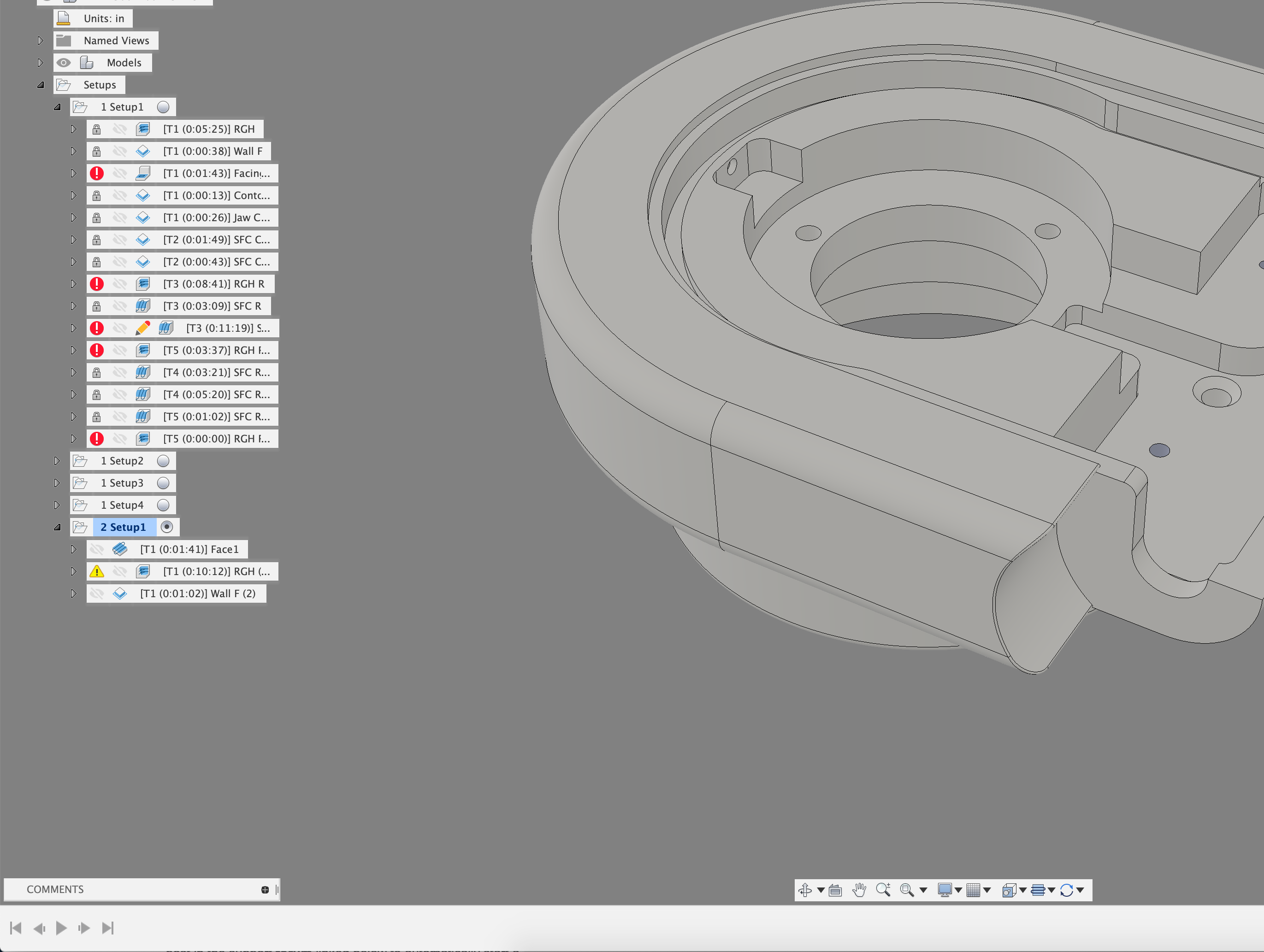Click the add comment plus button

tap(265, 889)
